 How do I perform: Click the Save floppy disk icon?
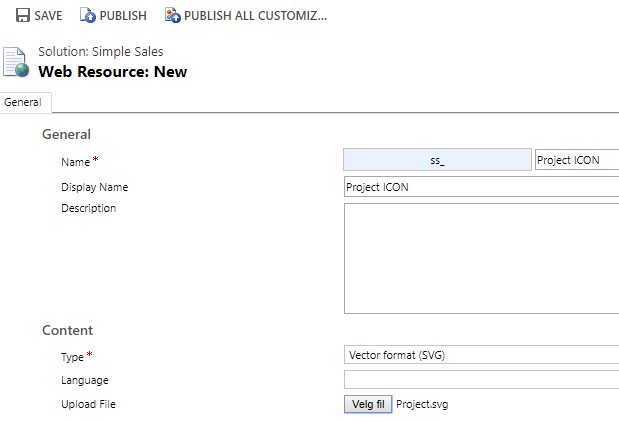(22, 16)
